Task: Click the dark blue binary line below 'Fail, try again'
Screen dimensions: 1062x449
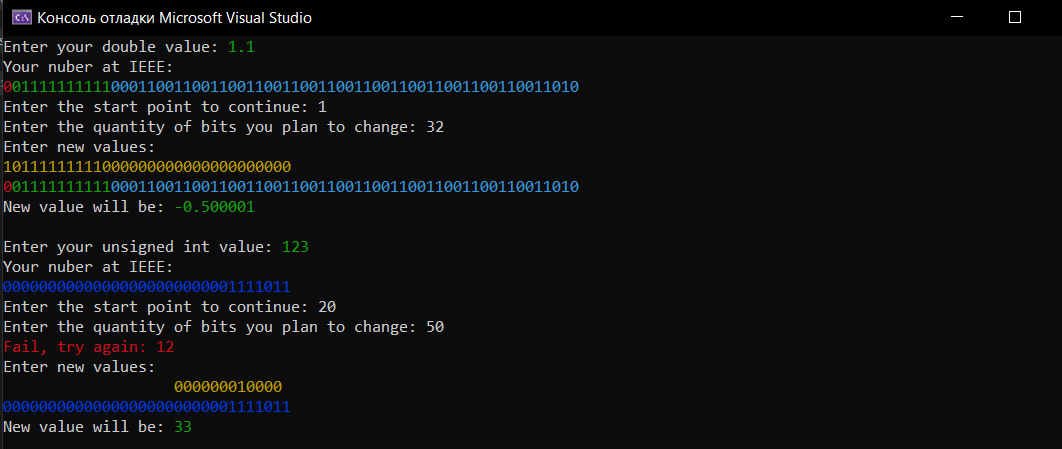Action: (x=147, y=408)
